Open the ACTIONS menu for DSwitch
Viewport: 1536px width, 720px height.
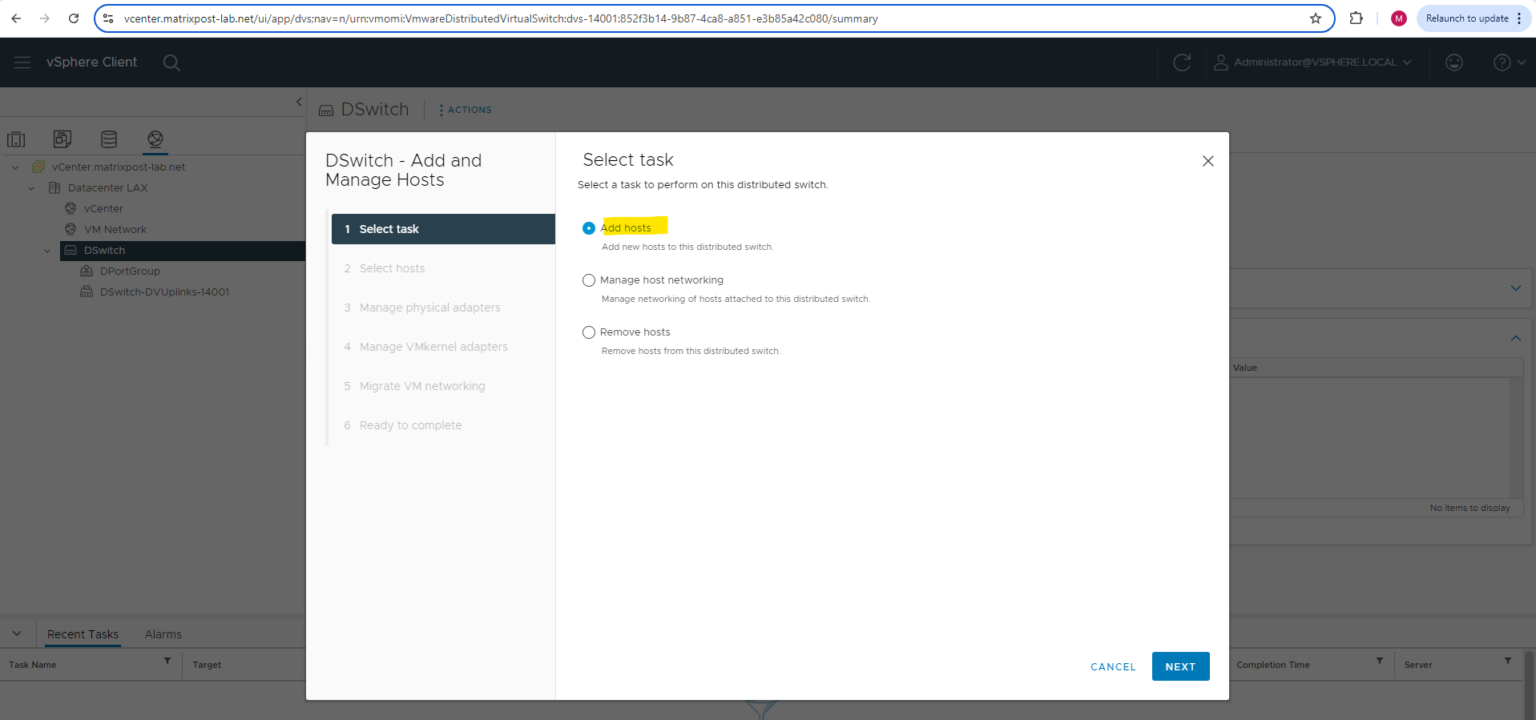tap(464, 109)
